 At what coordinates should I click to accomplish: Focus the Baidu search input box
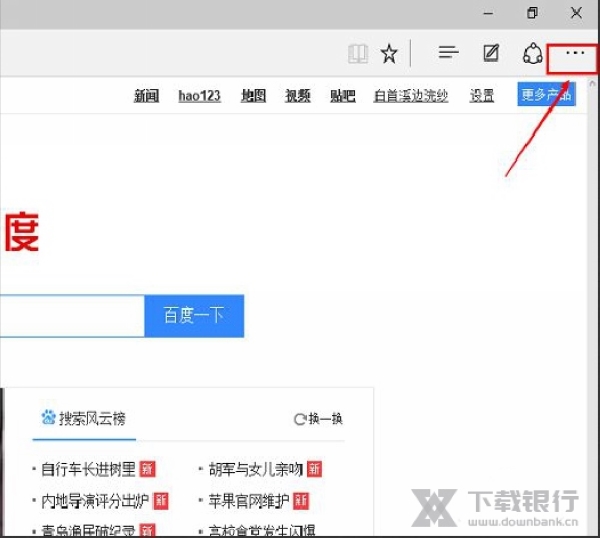(72, 316)
